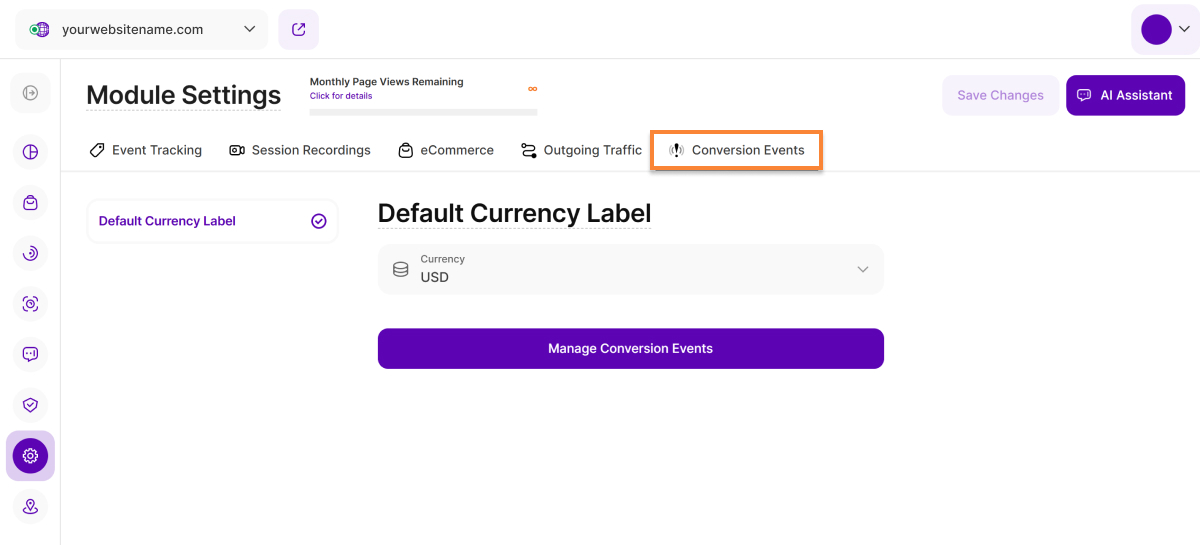Click the map pin sidebar icon
Image resolution: width=1200 pixels, height=545 pixels.
(x=30, y=507)
